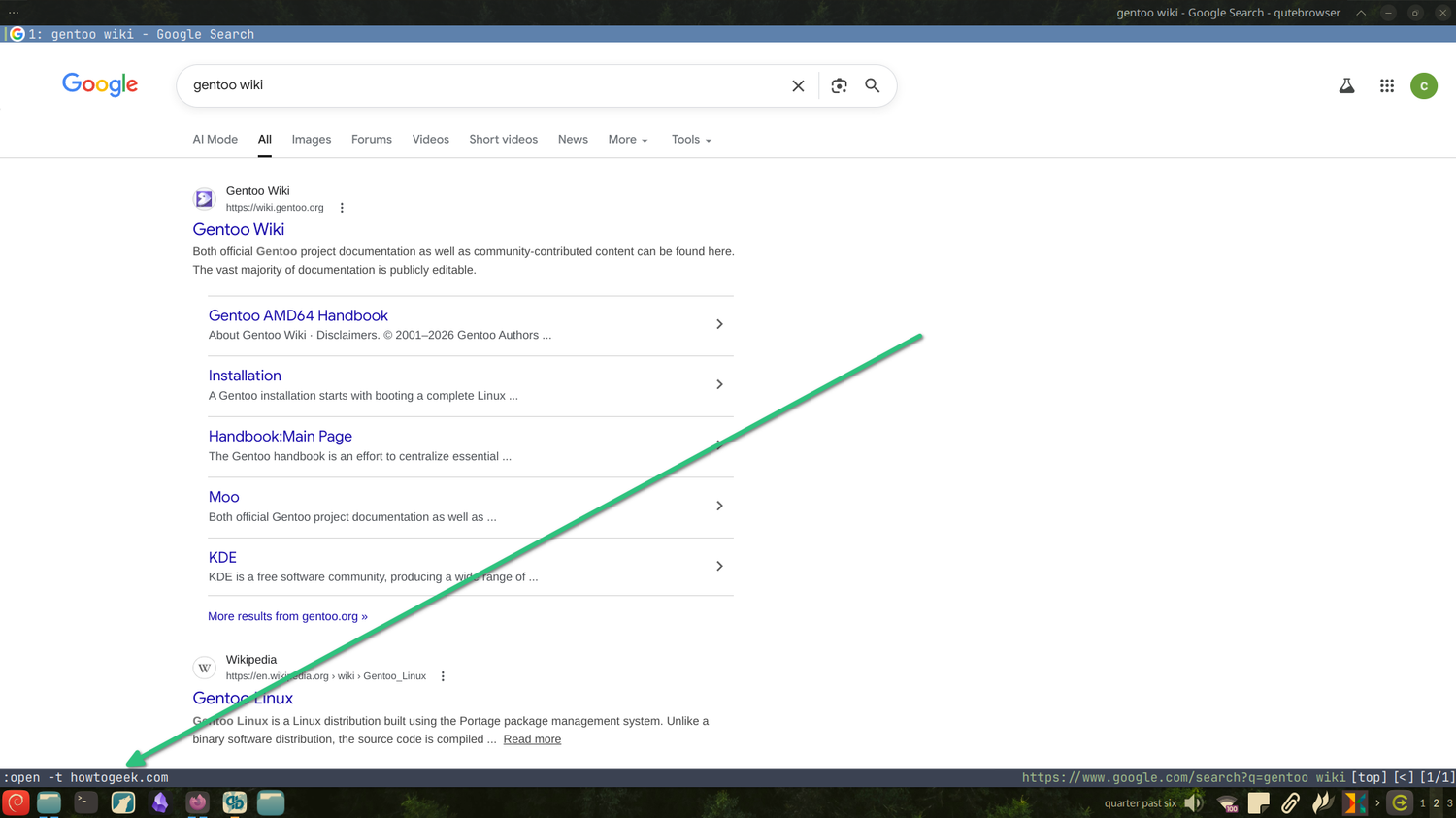Click the https://wiki.gentoo.org URL text

(275, 208)
